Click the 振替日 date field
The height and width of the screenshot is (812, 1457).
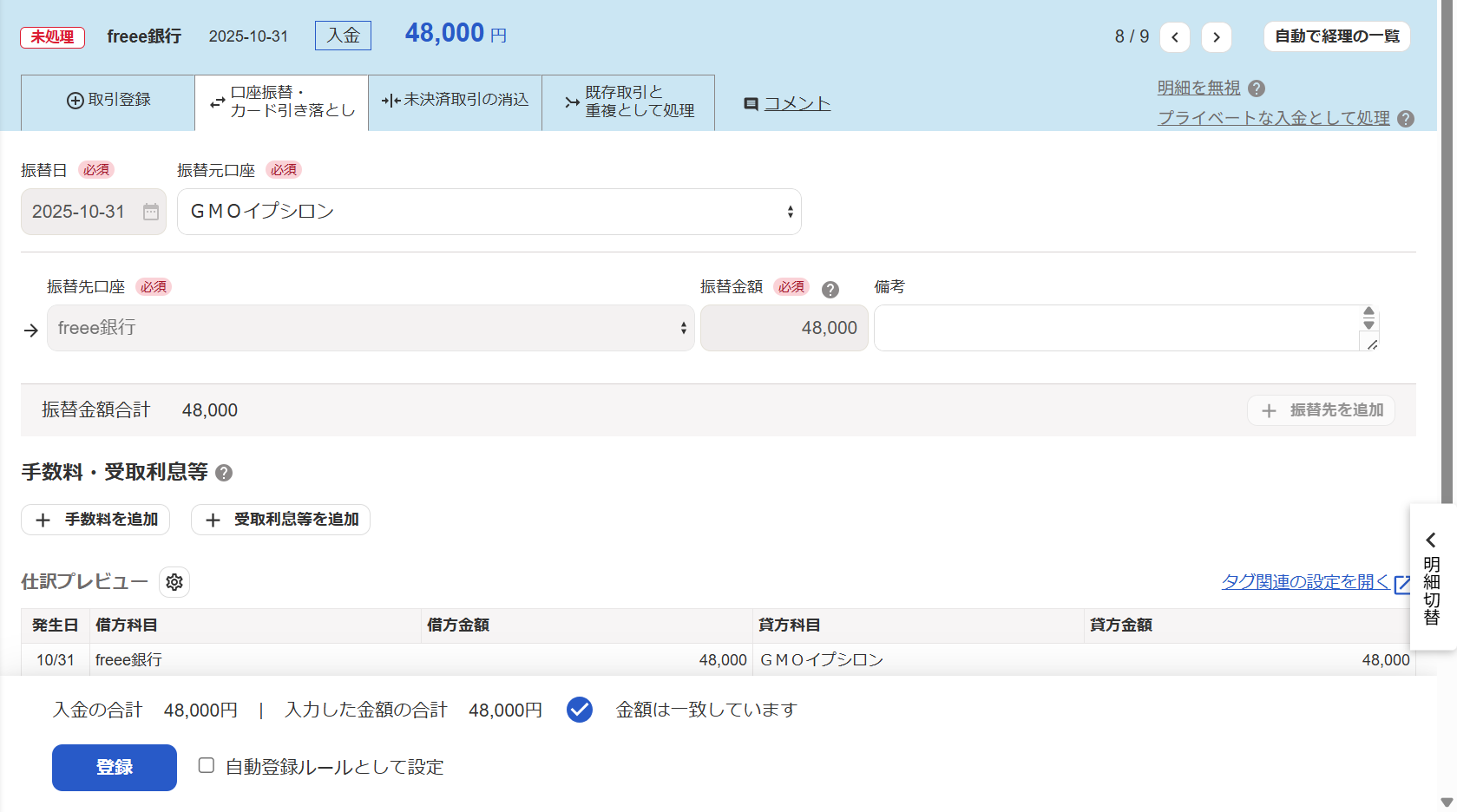[x=94, y=212]
